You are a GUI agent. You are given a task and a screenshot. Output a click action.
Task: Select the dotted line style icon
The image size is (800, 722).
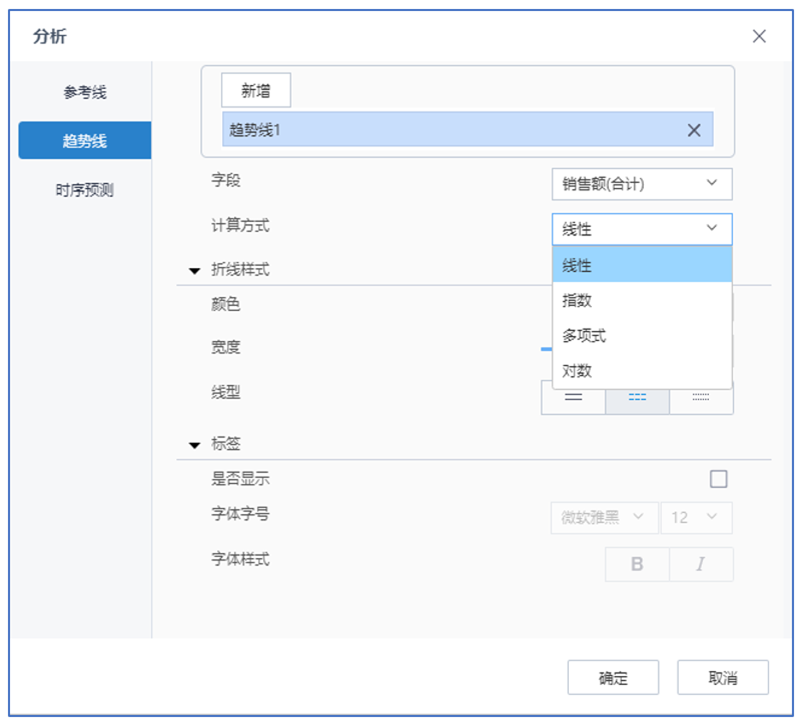click(x=700, y=397)
